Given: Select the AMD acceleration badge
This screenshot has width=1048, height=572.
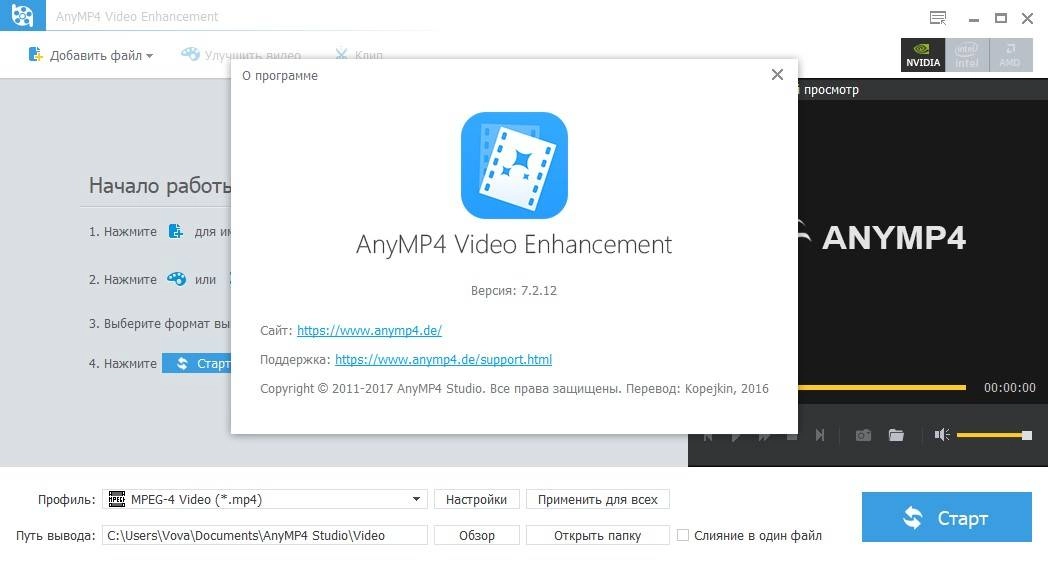Looking at the screenshot, I should (x=1010, y=55).
